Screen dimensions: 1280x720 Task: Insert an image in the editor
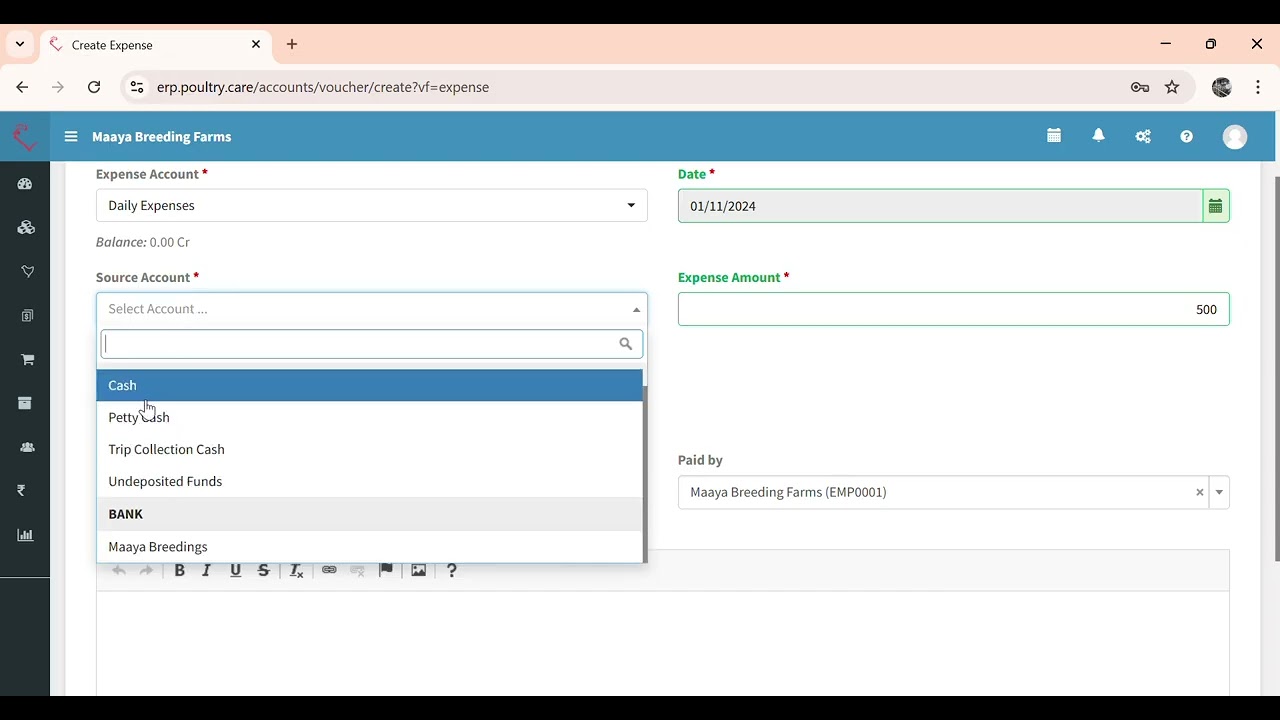point(418,570)
